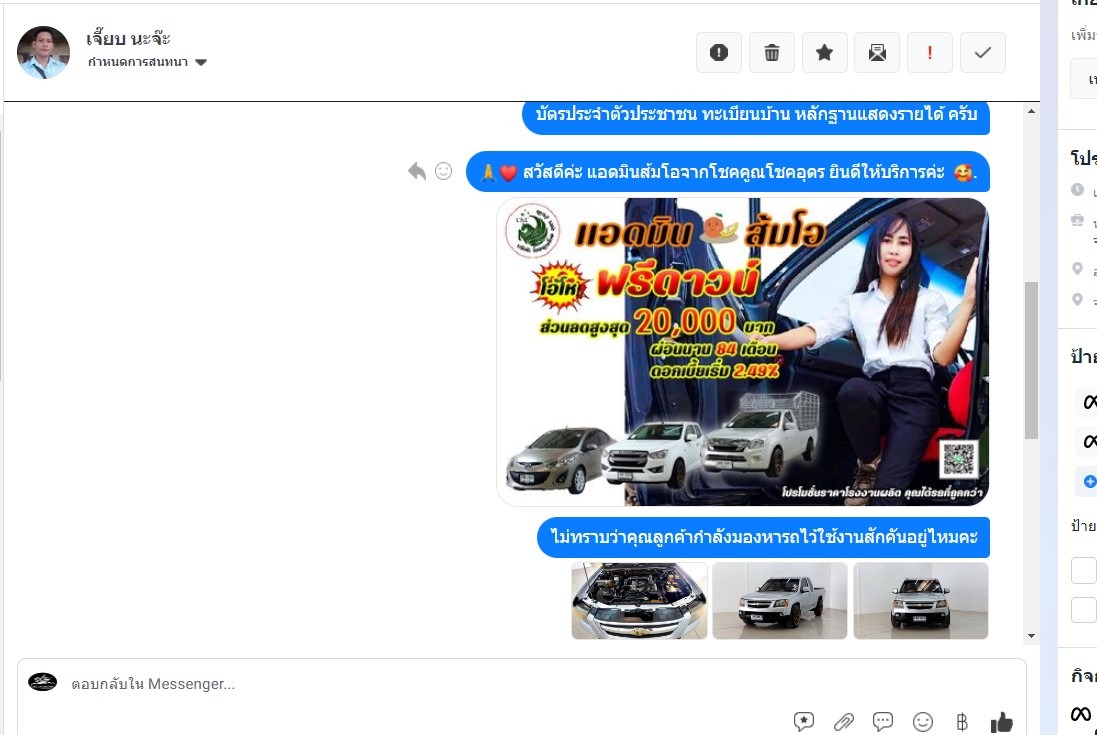
Task: Mark conversation with the star icon
Action: click(x=825, y=53)
